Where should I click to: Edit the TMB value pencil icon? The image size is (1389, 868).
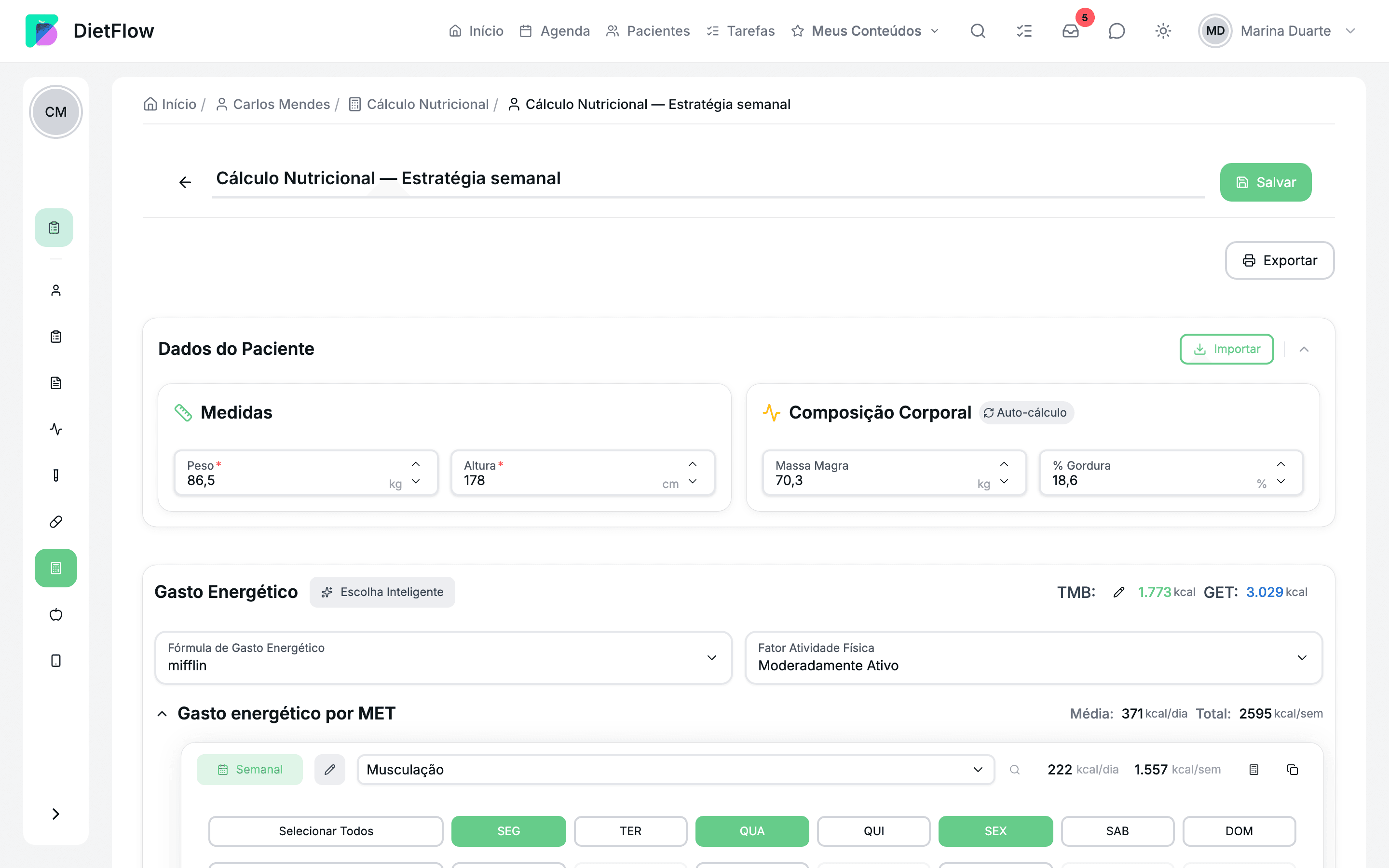[1118, 592]
